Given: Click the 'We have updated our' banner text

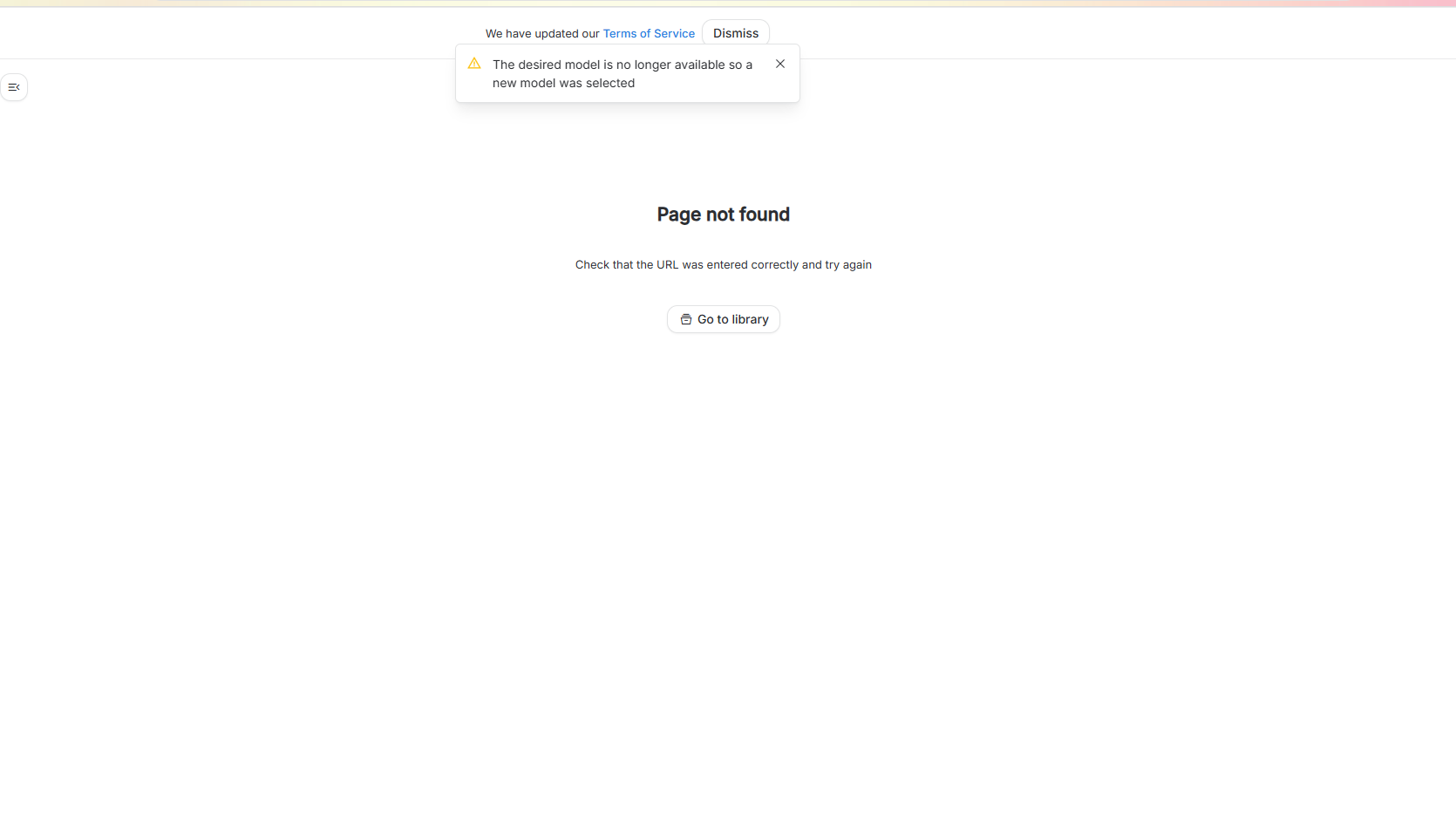Looking at the screenshot, I should 542,33.
